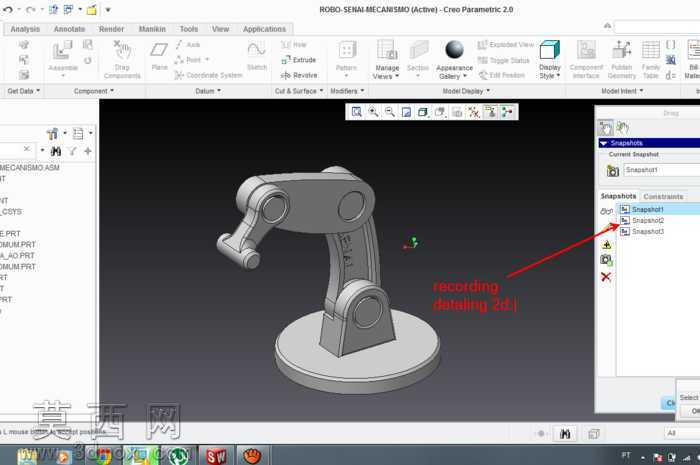Expand the Cut & Surface group menu
Viewport: 700px width, 465px height.
(299, 91)
